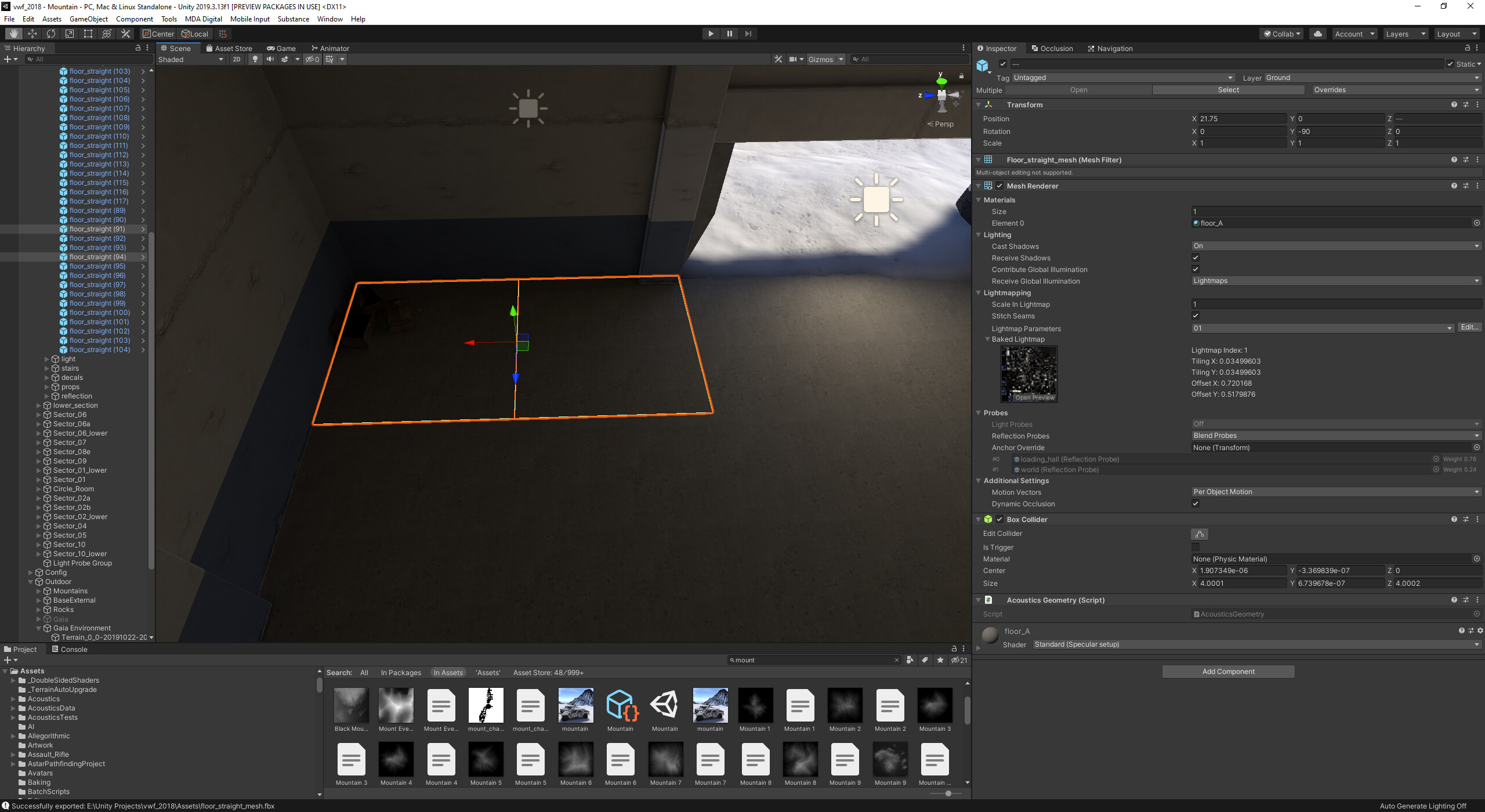Toggle Contribute Global Illumination checkbox

point(1196,269)
